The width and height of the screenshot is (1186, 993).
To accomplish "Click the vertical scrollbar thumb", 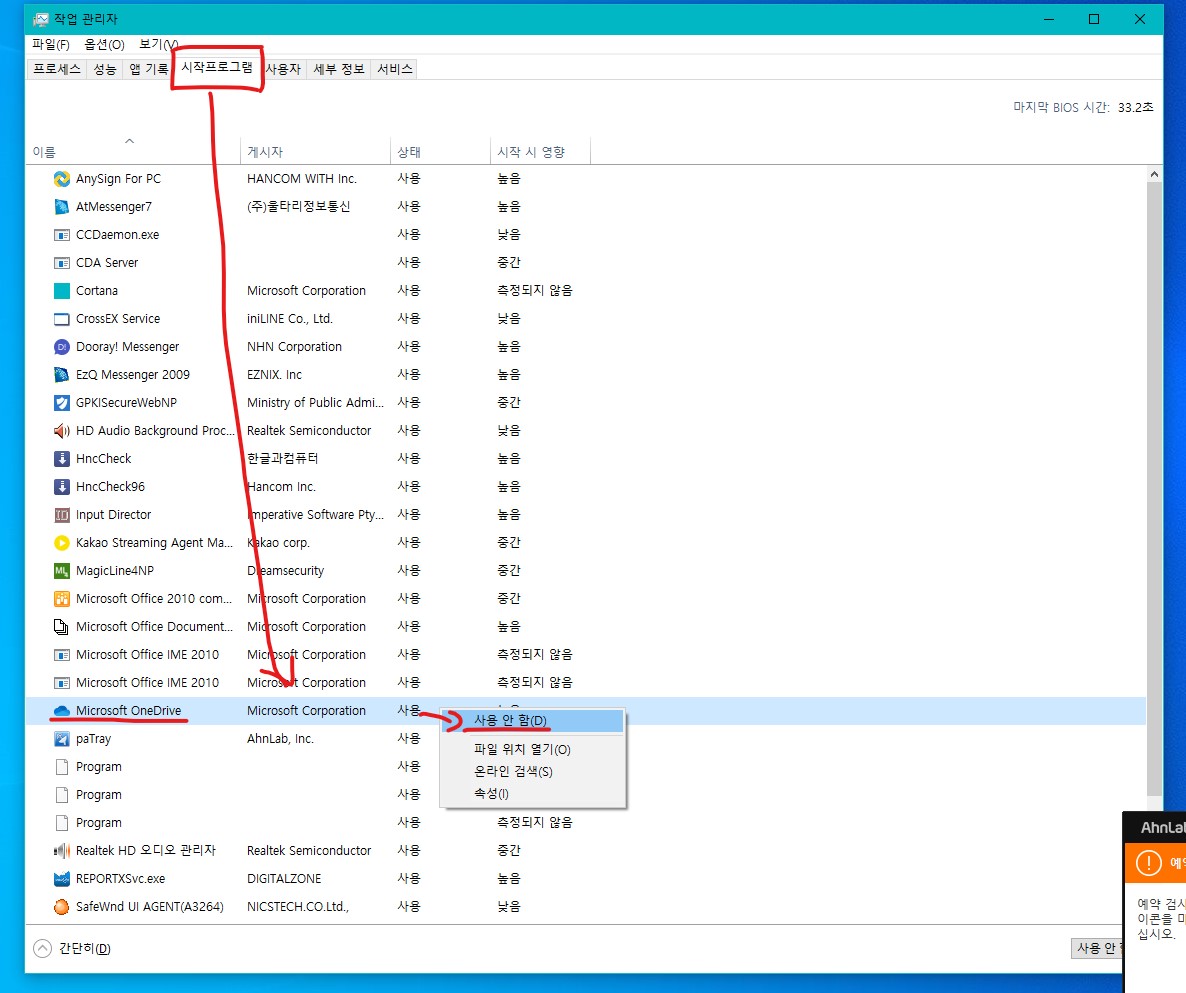I will coord(1154,489).
